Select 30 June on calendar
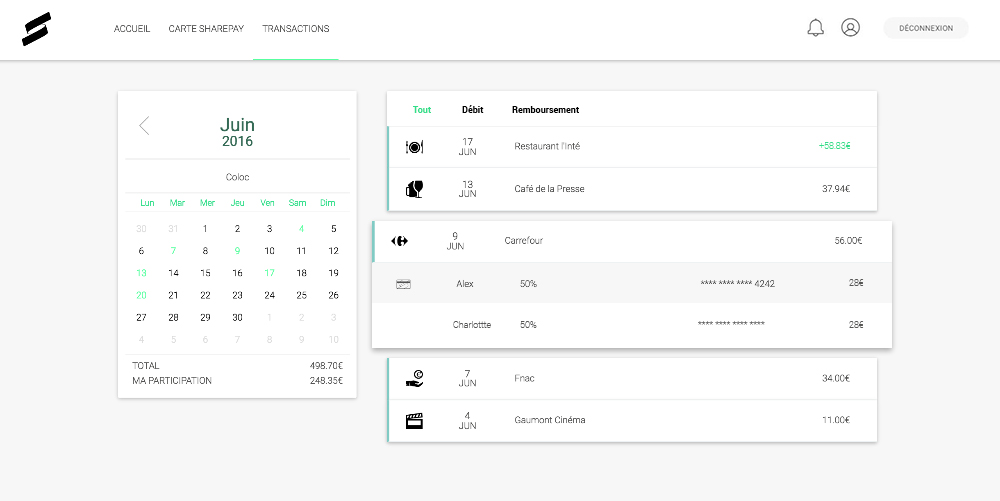1000x501 pixels. click(x=237, y=317)
